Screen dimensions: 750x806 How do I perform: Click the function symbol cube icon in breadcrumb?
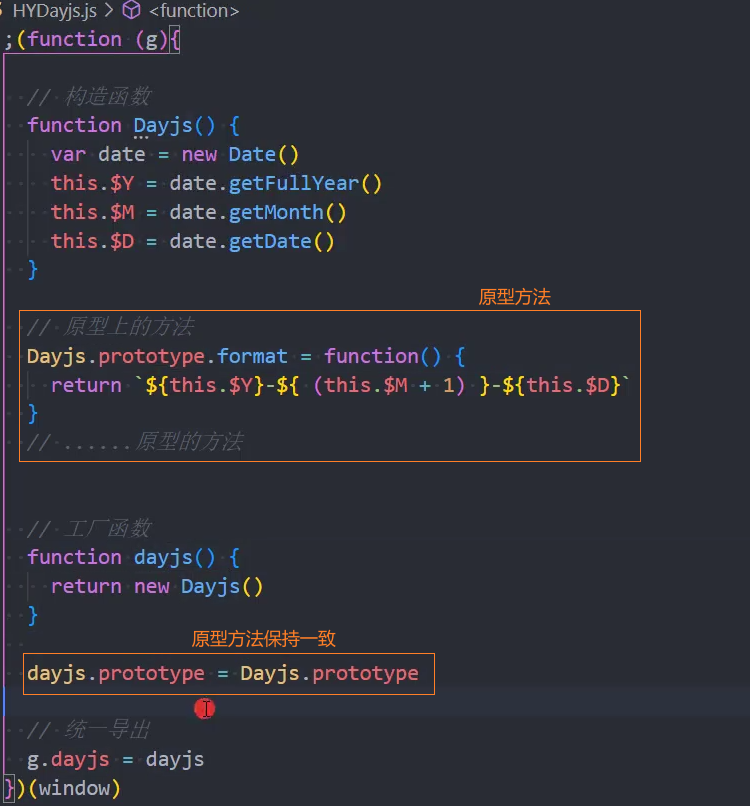131,11
